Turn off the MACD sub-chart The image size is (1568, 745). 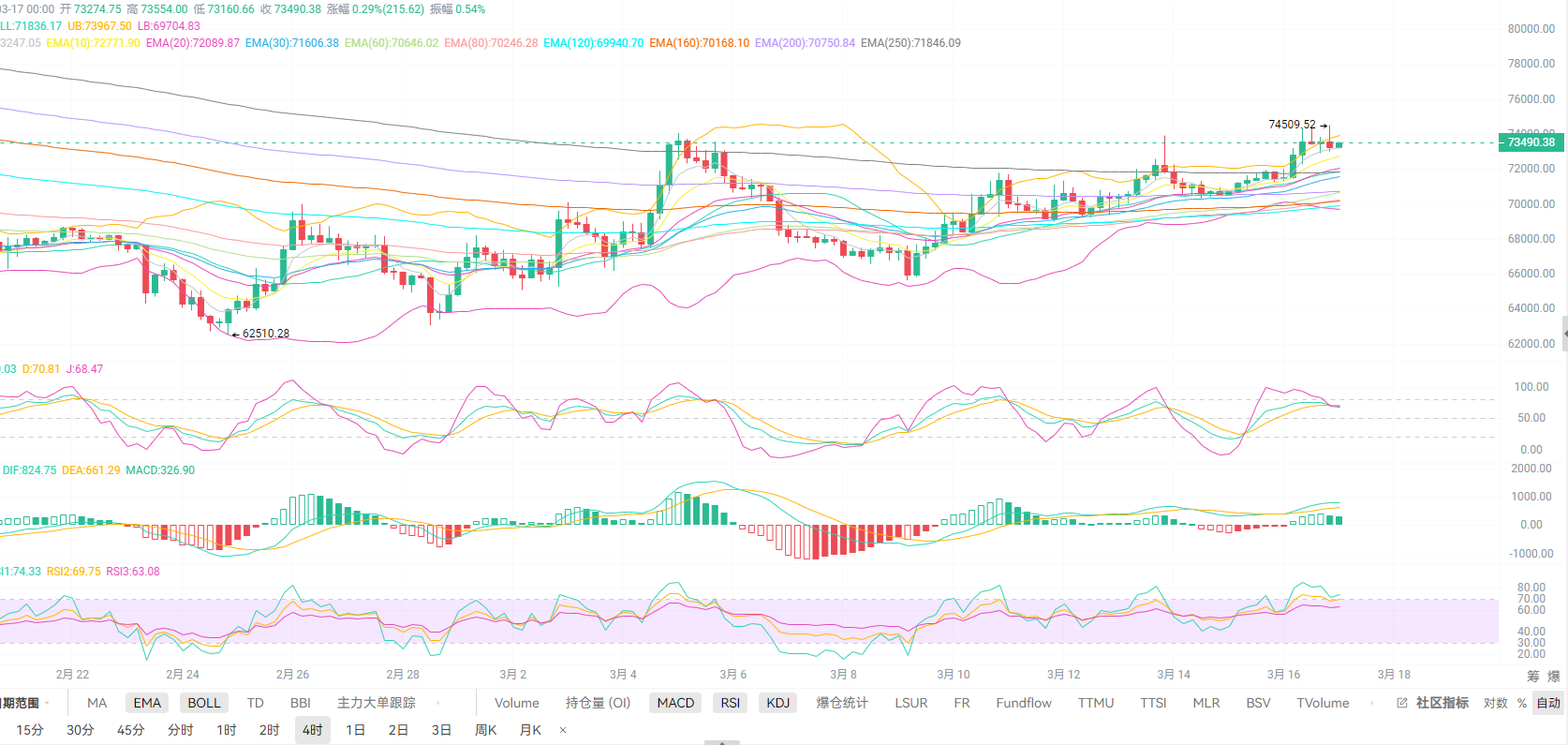point(675,703)
